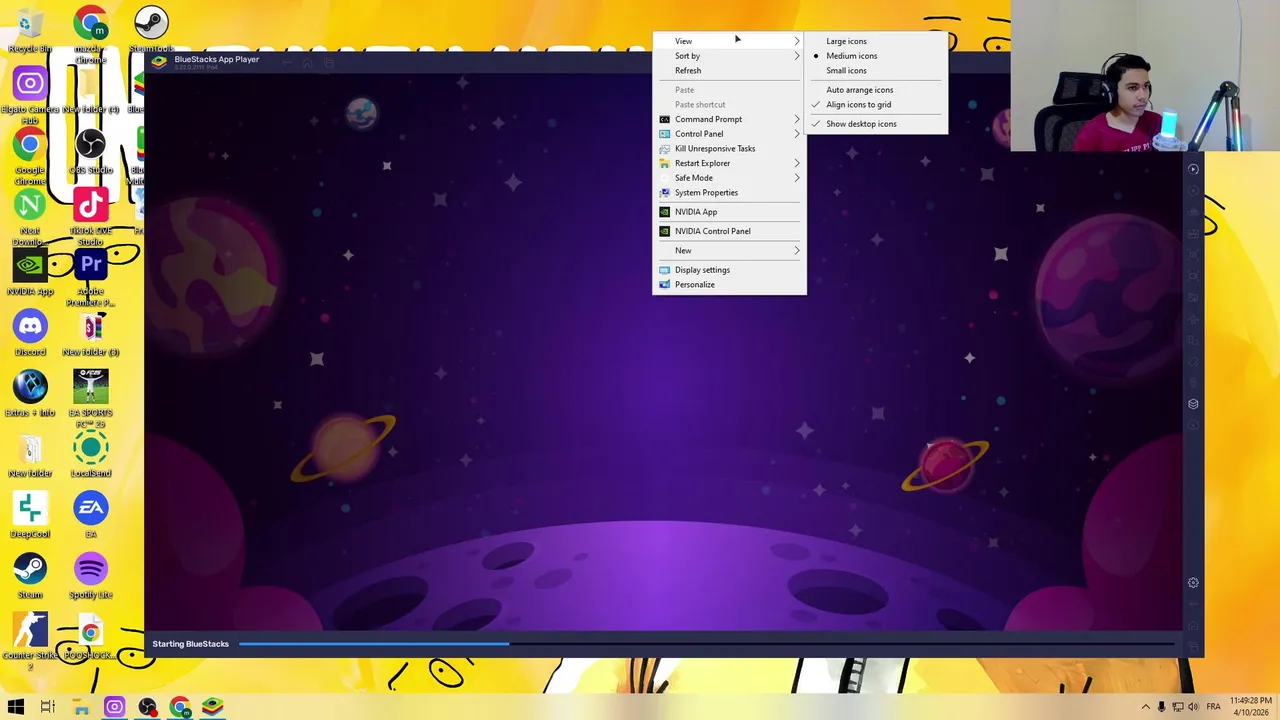
Task: Open the Recycle Bin desktop icon
Action: [30, 30]
